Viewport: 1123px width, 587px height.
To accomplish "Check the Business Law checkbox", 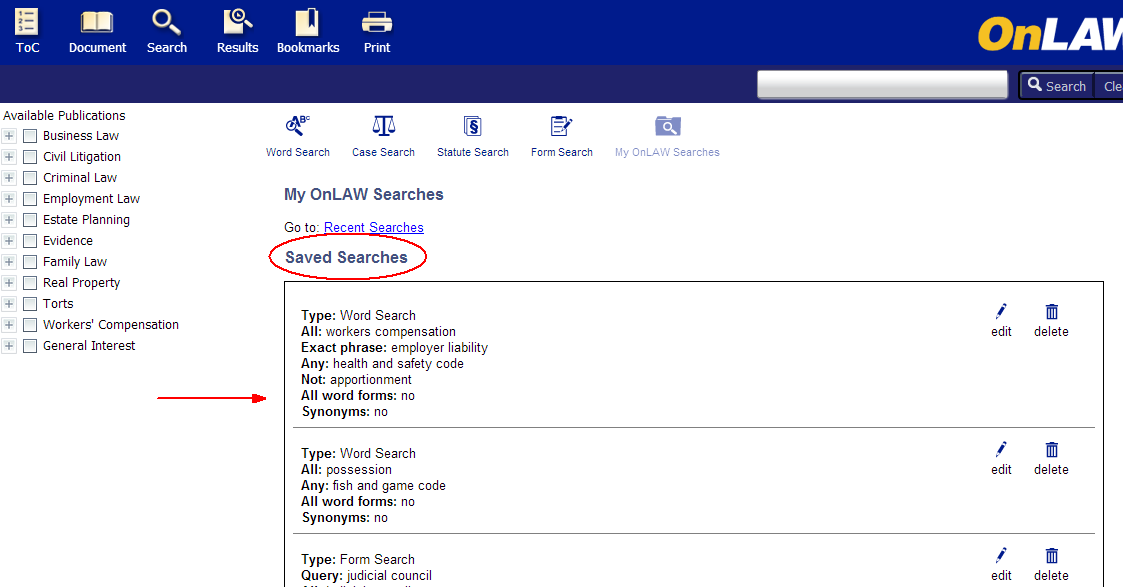I will pos(30,136).
